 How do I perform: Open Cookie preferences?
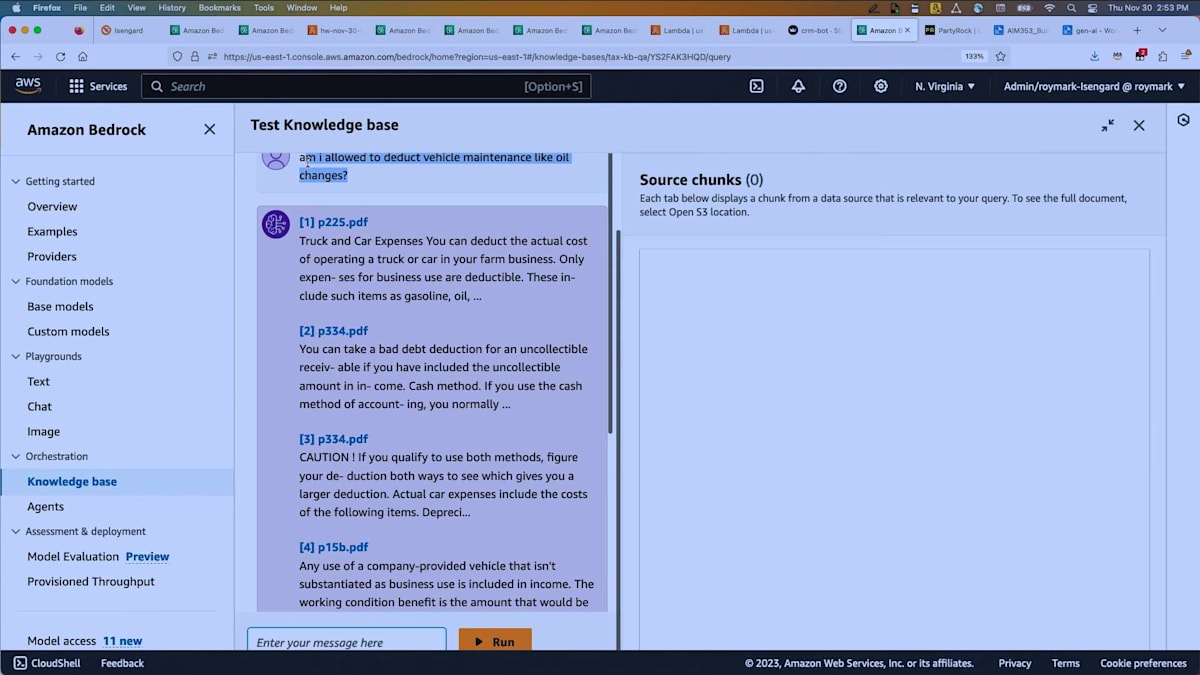point(1143,663)
